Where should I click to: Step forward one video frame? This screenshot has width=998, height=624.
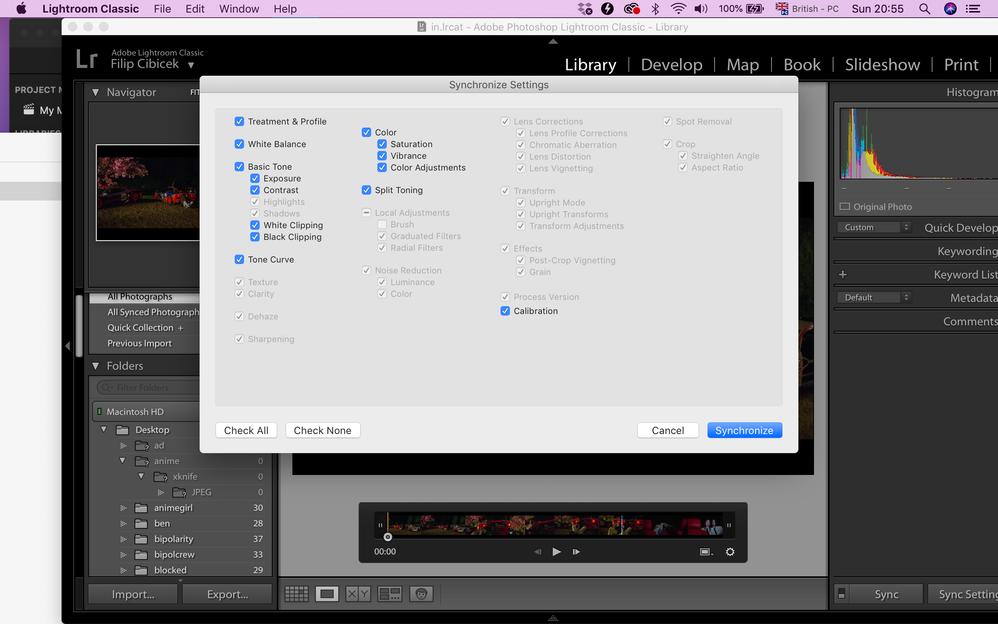pos(576,552)
